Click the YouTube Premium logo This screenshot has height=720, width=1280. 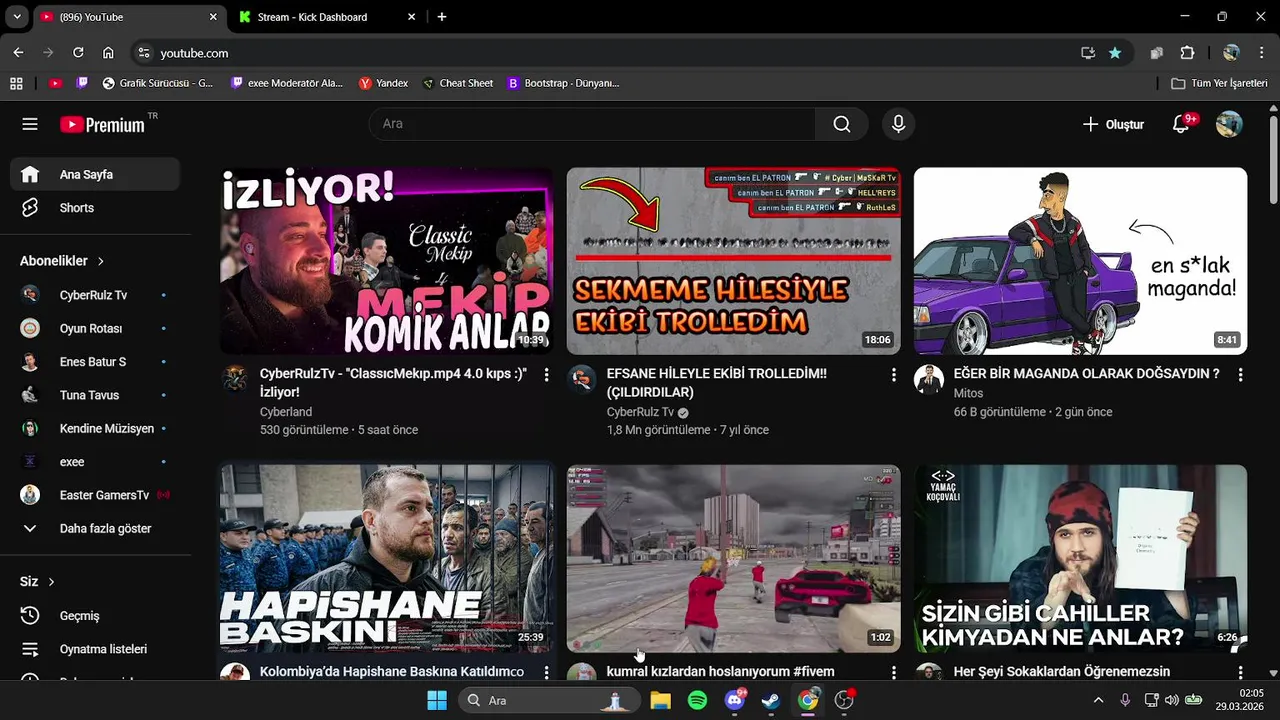103,125
